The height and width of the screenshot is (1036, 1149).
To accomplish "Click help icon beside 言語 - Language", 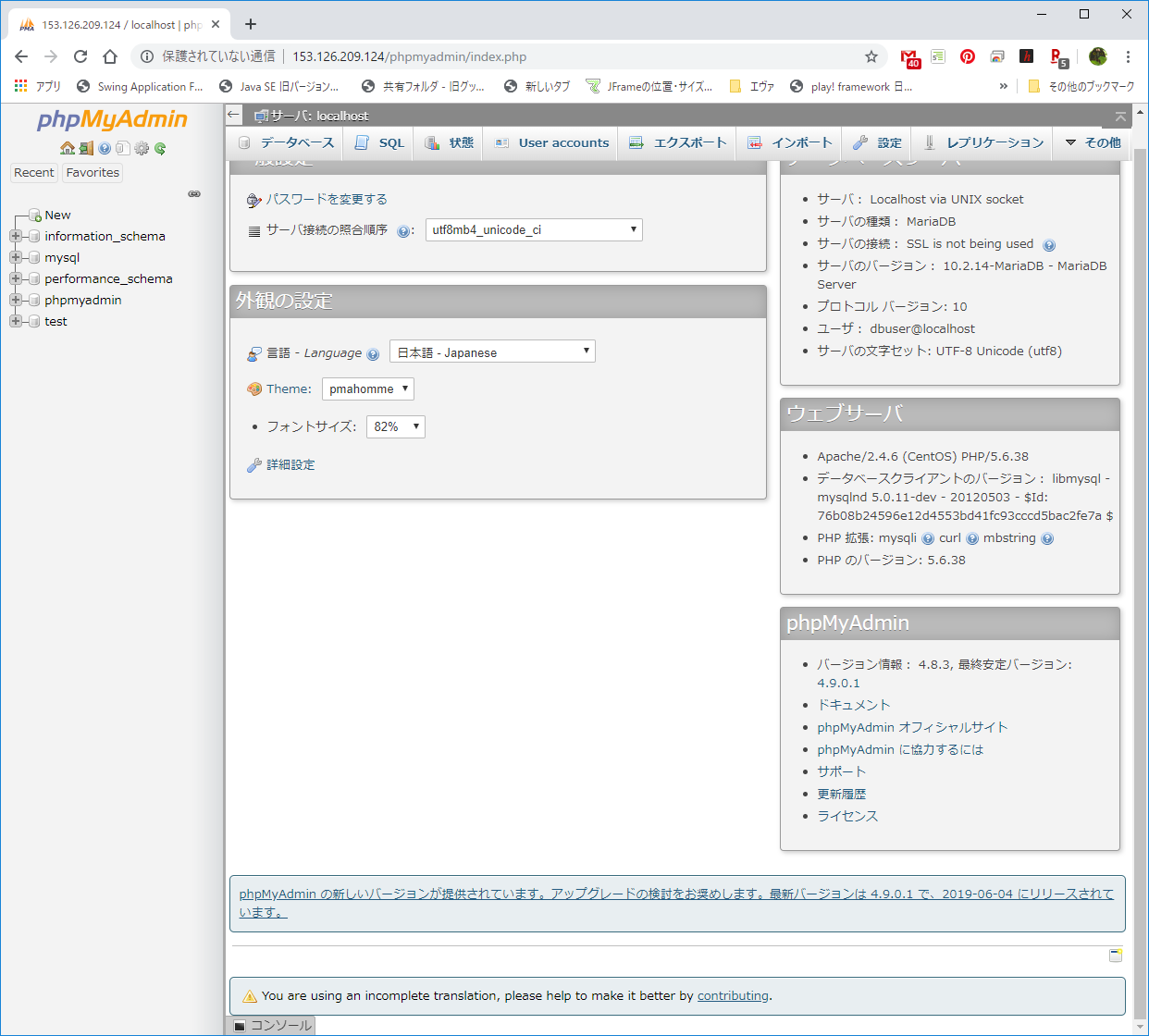I will tap(373, 354).
